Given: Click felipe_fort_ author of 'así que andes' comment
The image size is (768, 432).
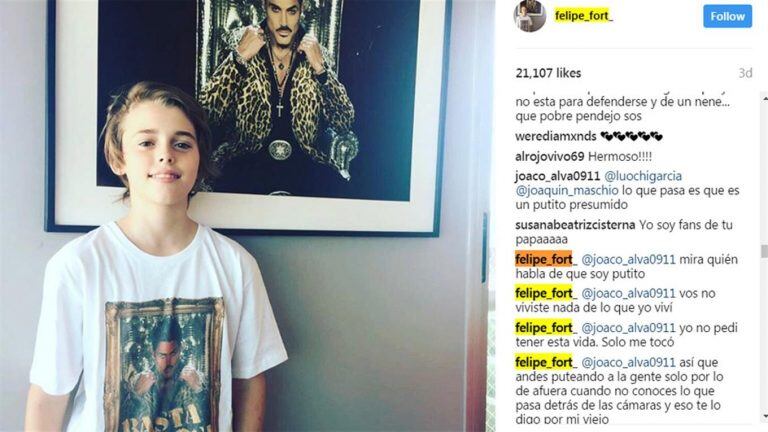Looking at the screenshot, I should tap(546, 362).
